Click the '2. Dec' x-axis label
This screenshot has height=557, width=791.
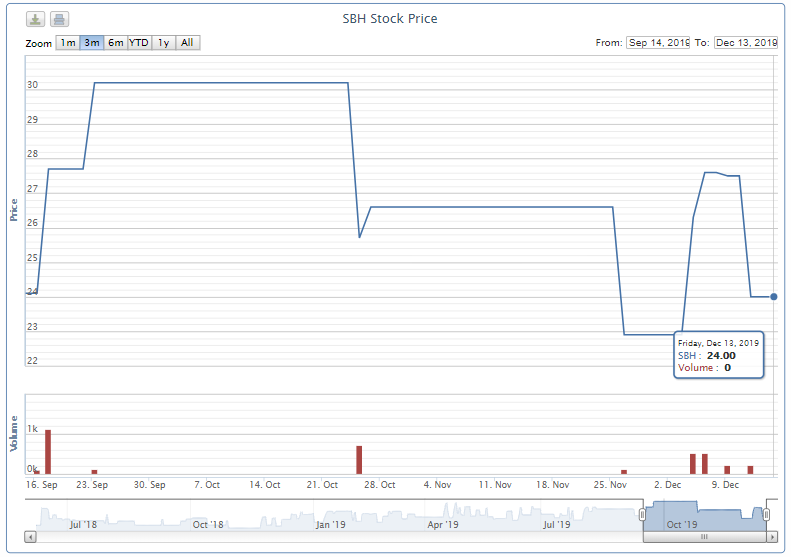[667, 485]
